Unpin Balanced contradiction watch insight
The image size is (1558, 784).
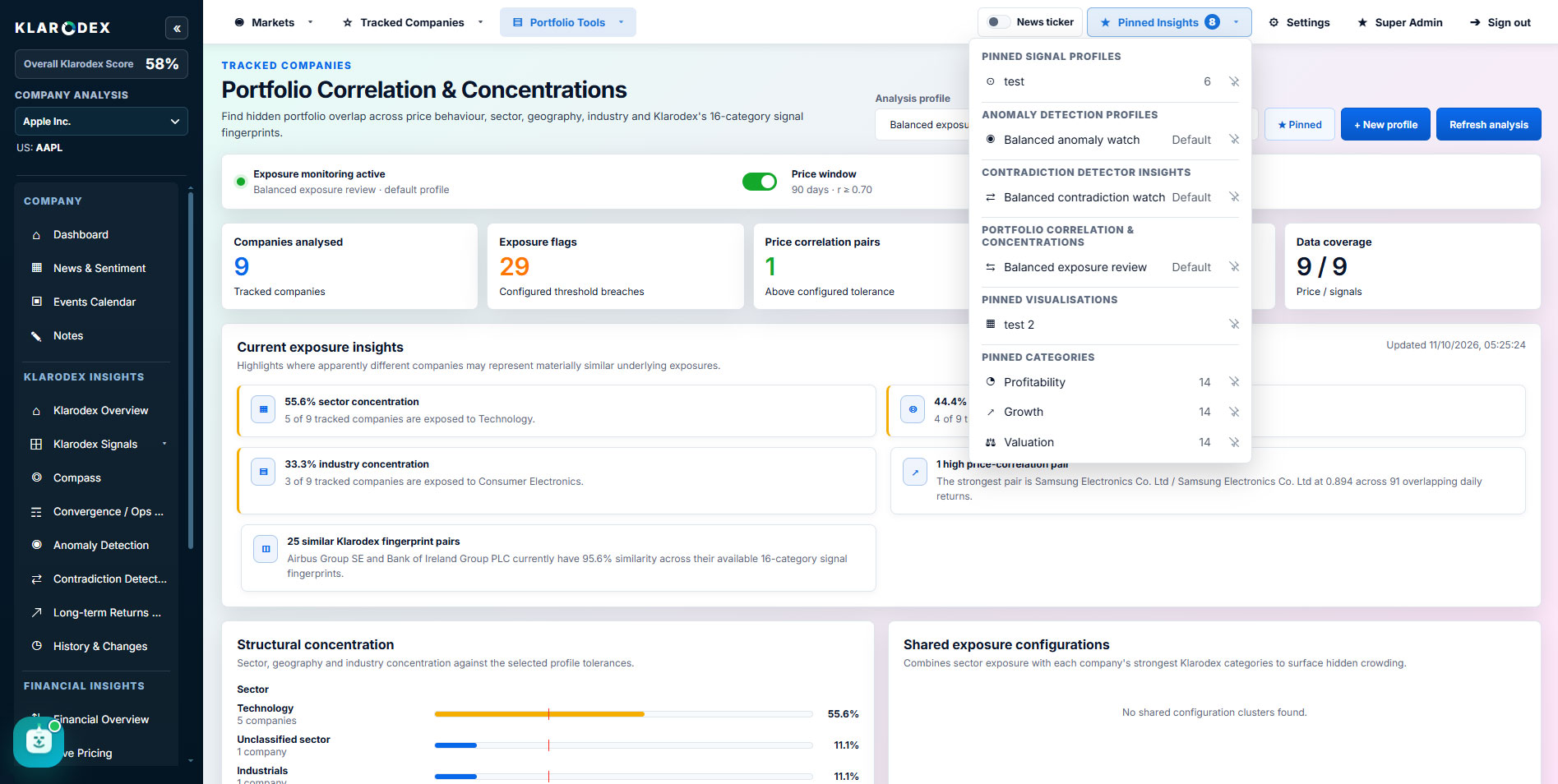(1233, 197)
